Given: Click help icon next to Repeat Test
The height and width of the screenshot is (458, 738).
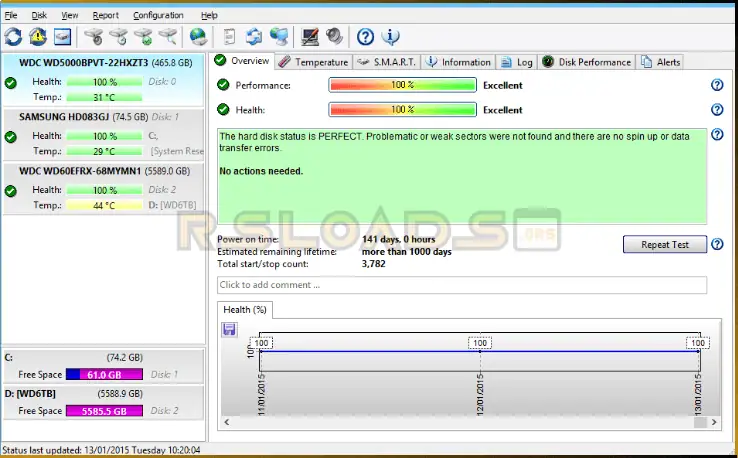Looking at the screenshot, I should (717, 244).
